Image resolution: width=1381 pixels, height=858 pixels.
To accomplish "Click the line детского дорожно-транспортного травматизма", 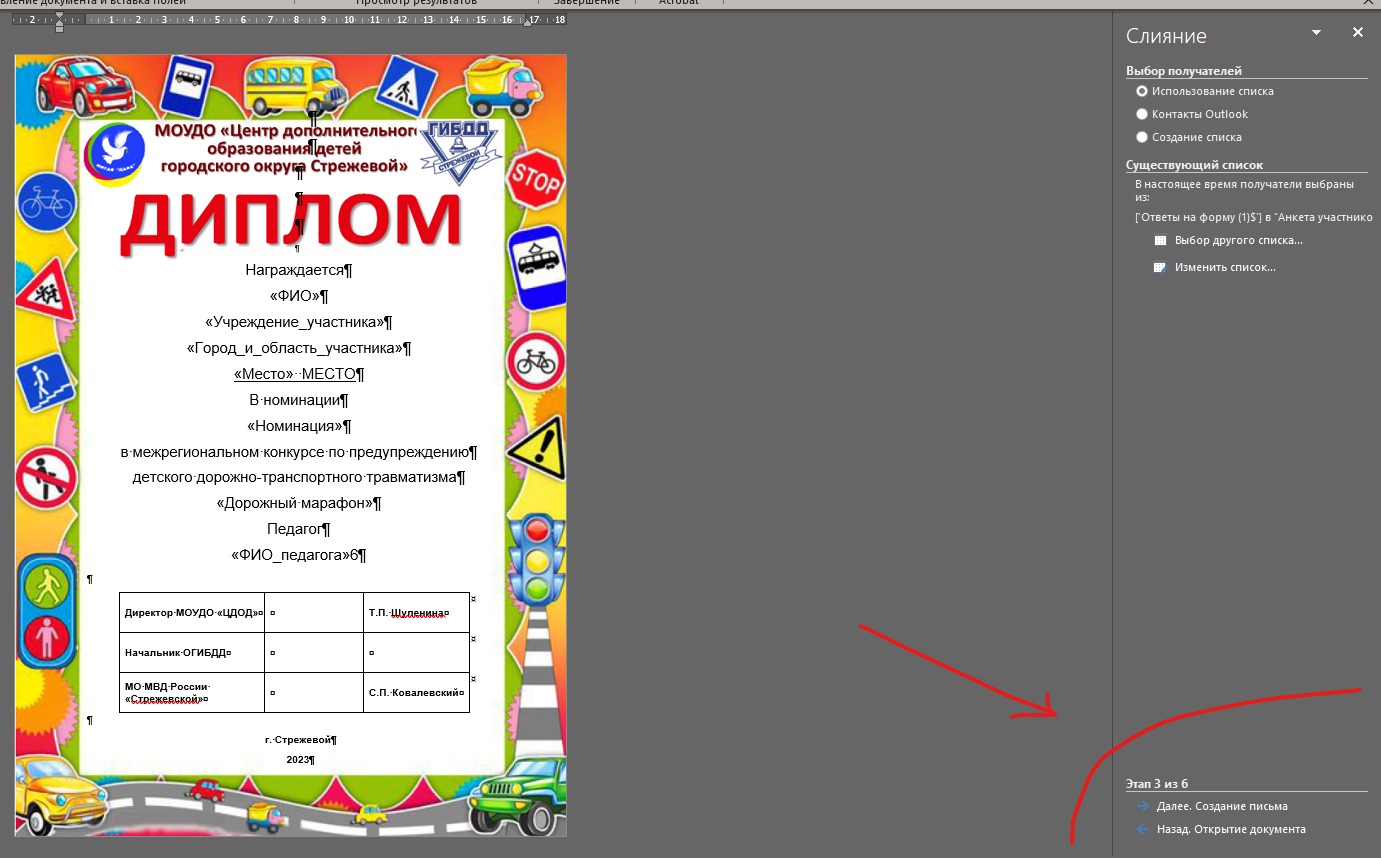I will coord(294,477).
